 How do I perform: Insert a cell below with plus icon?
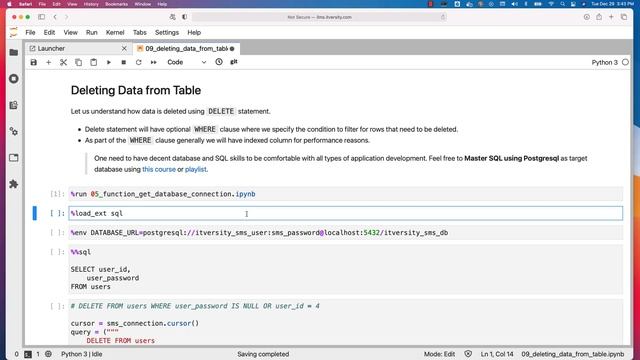coord(49,62)
